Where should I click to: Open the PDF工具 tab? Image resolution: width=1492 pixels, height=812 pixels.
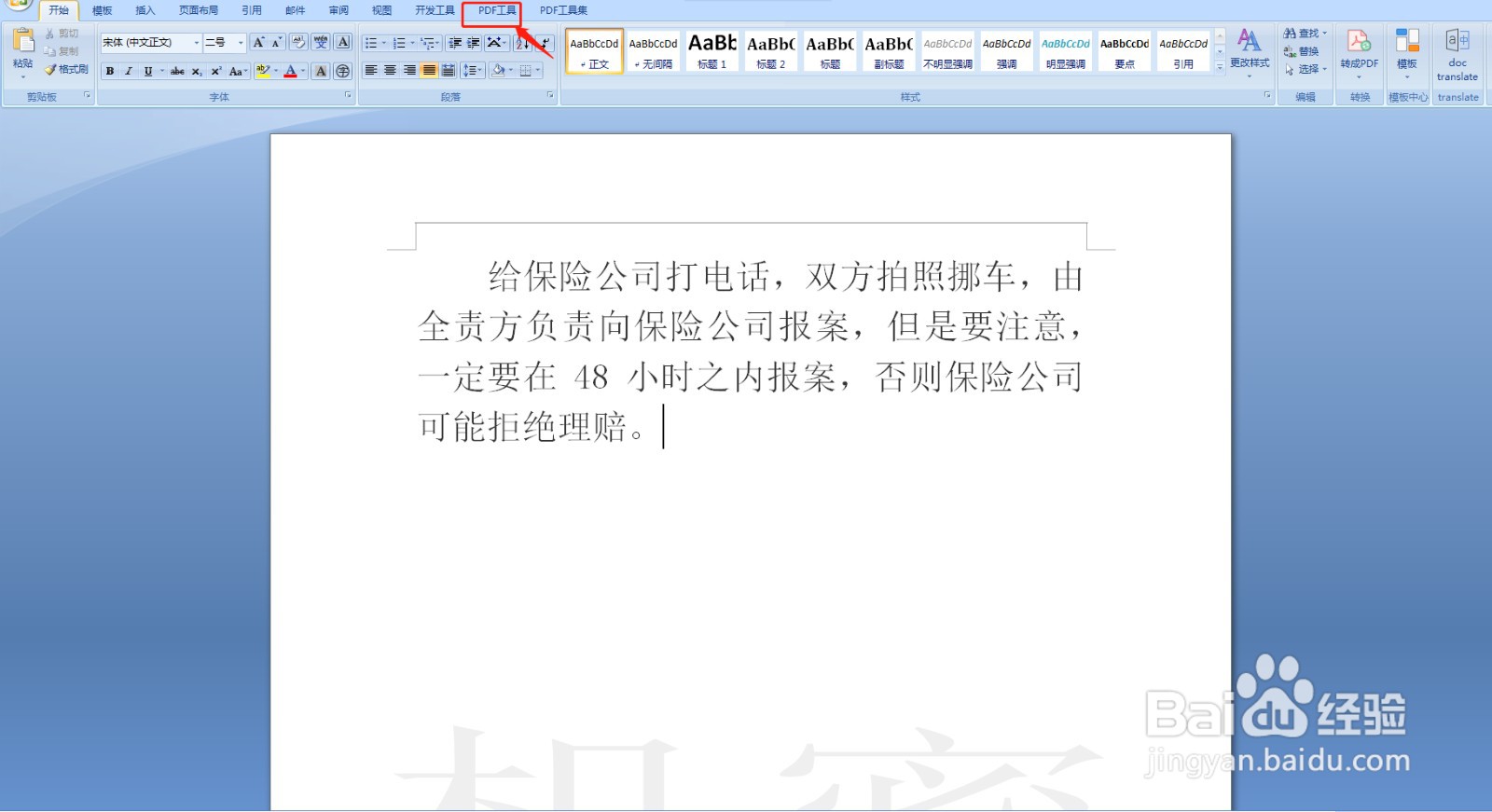click(496, 10)
